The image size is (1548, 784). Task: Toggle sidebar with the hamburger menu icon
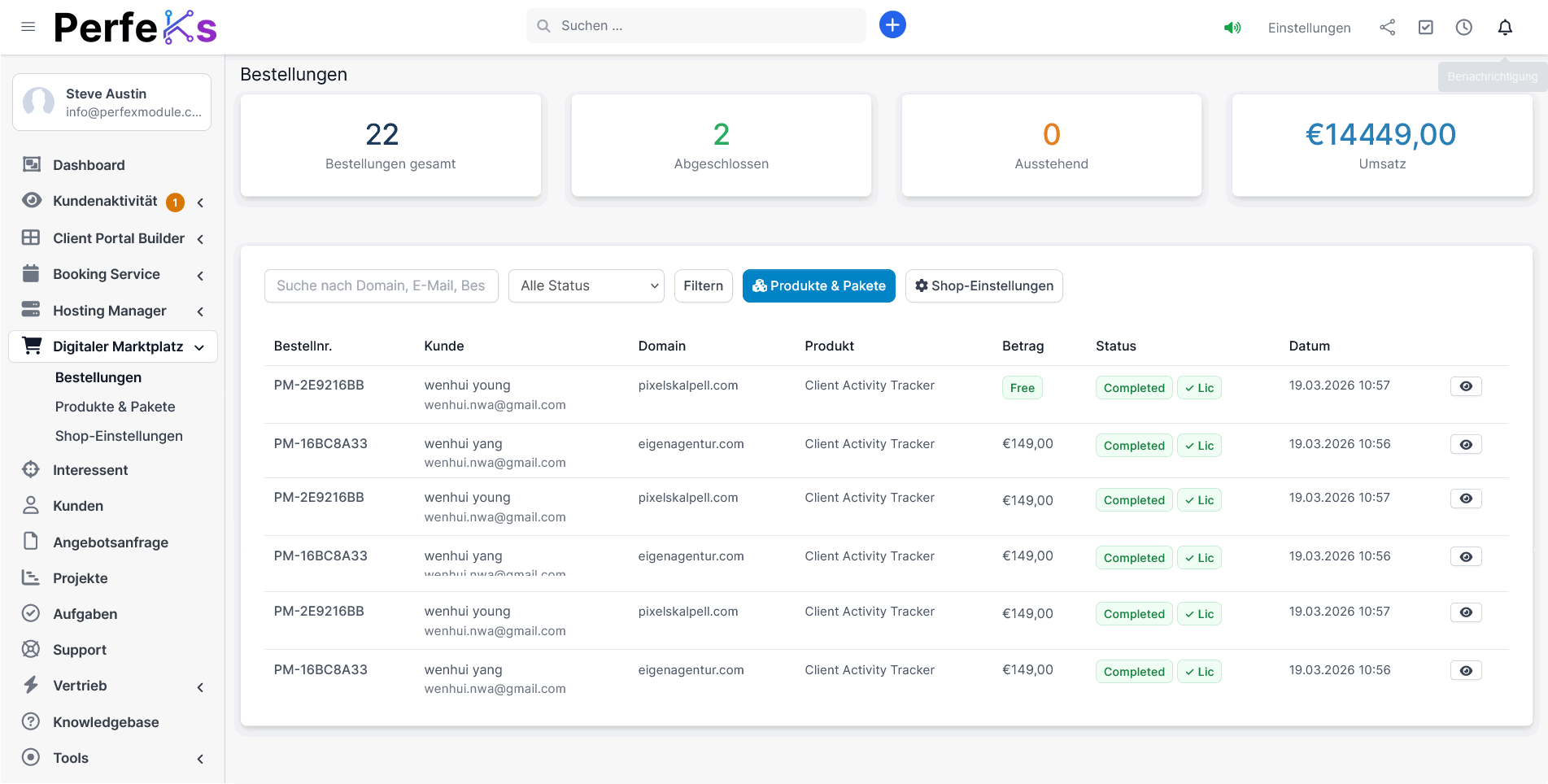pos(28,27)
